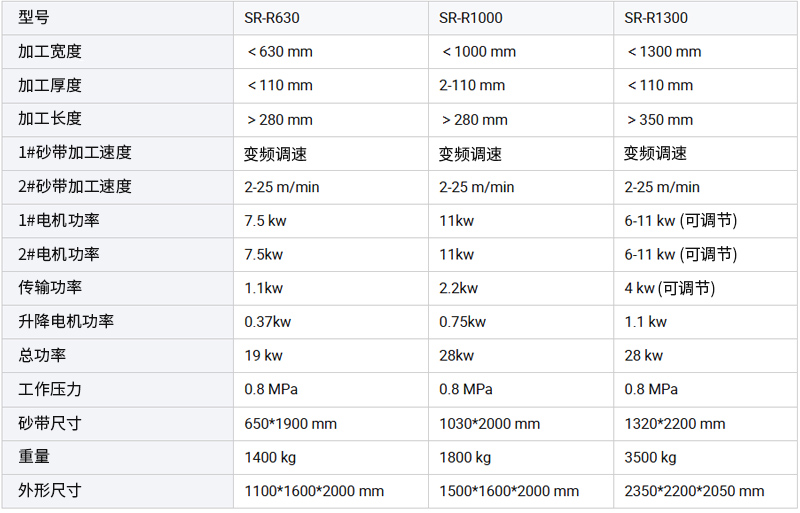Click the 3500 kg weight cell

click(706, 457)
